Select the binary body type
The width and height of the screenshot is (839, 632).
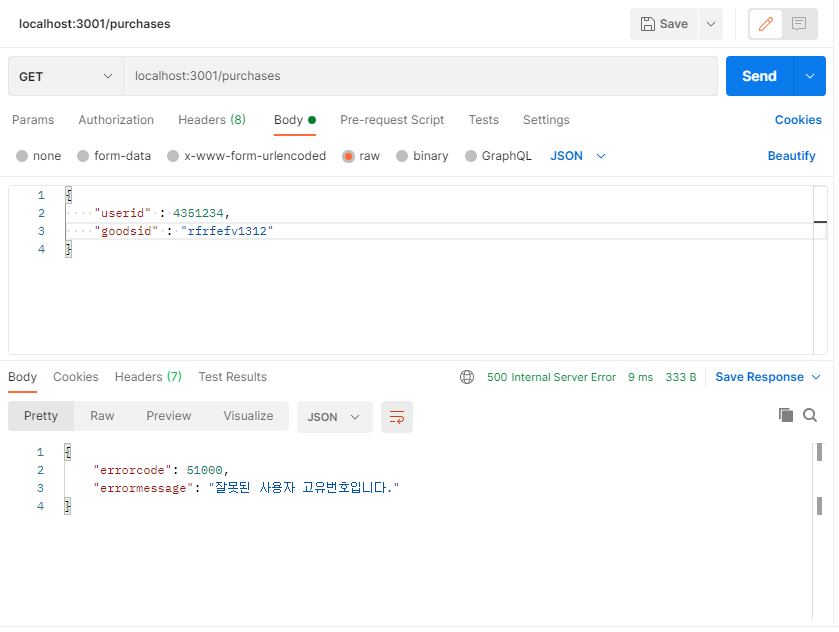[422, 156]
